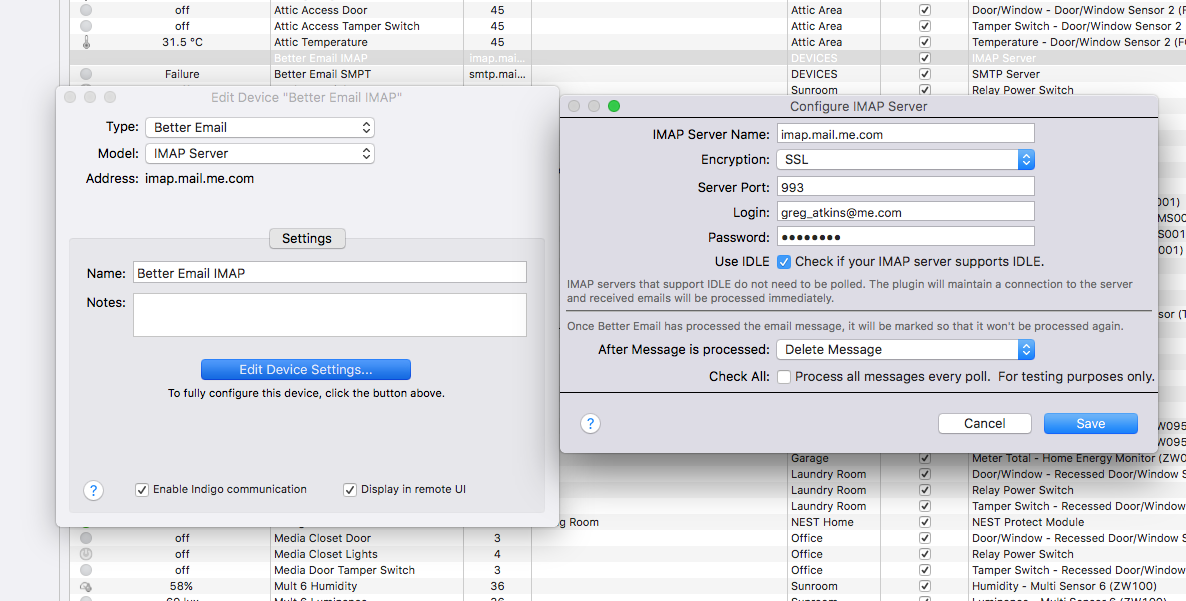Screen dimensions: 1186x601
Task: Toggle Enable Indigo communication checkbox
Action: pos(141,490)
